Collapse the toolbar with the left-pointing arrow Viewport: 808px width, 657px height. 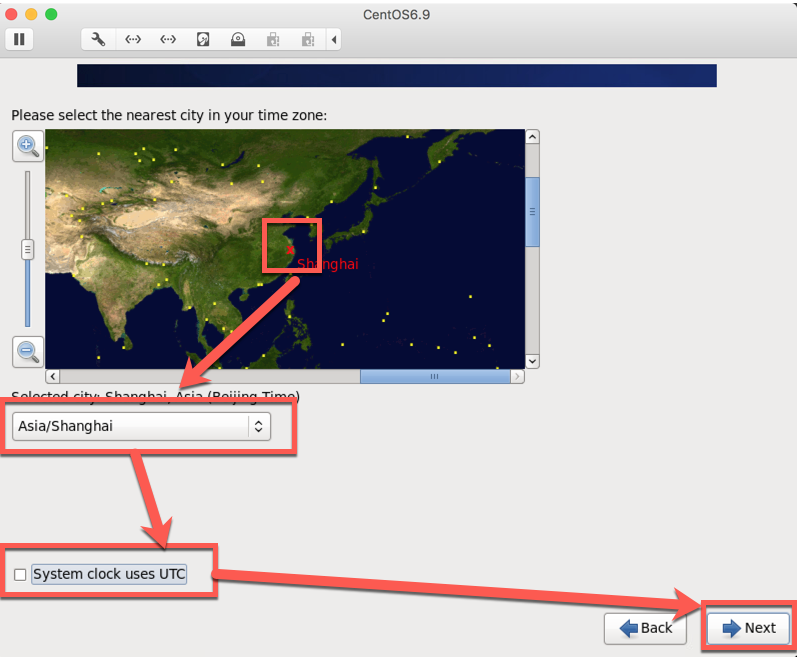coord(334,39)
